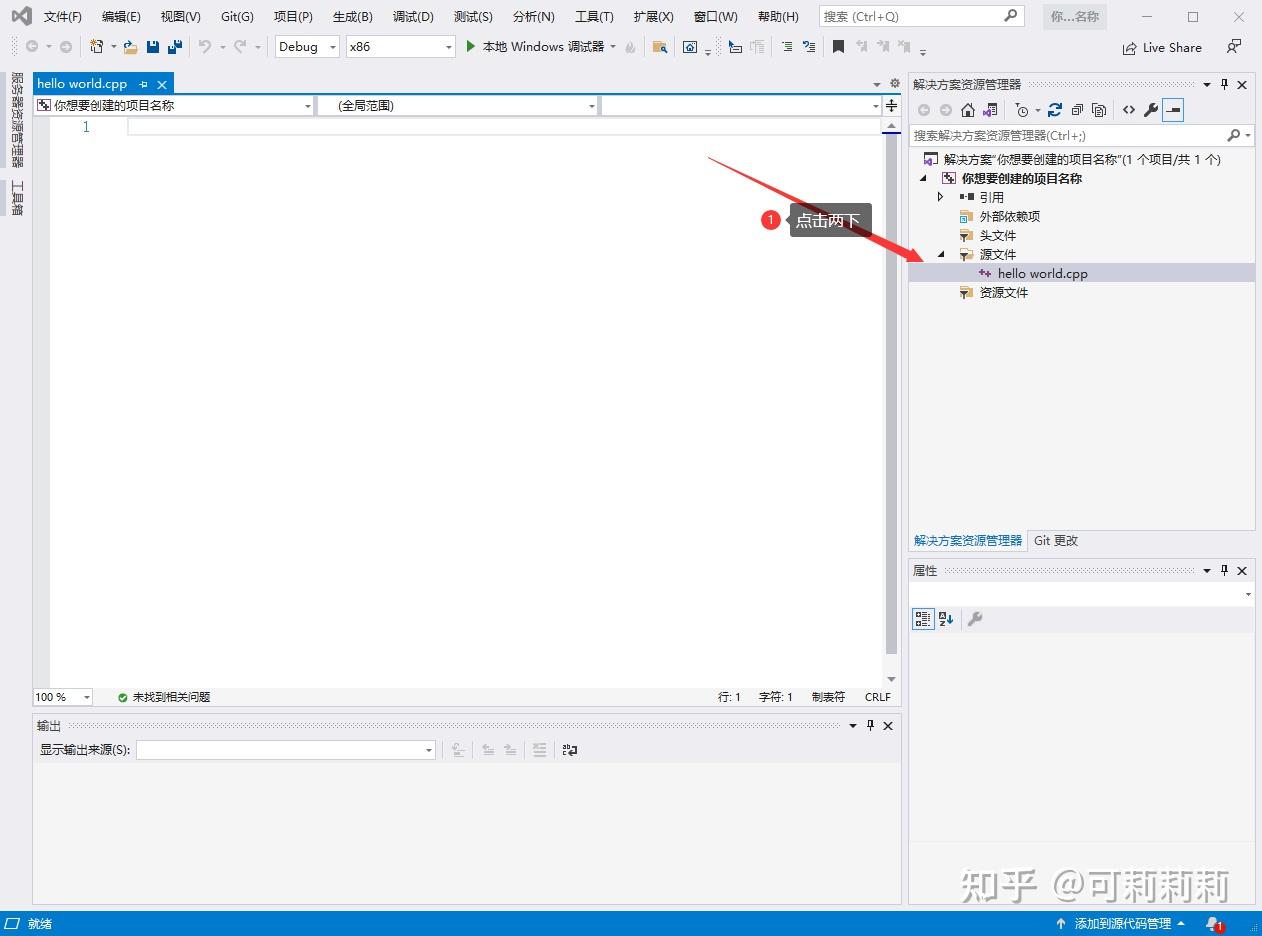Click the Live Share button
This screenshot has width=1262, height=936.
1162,47
